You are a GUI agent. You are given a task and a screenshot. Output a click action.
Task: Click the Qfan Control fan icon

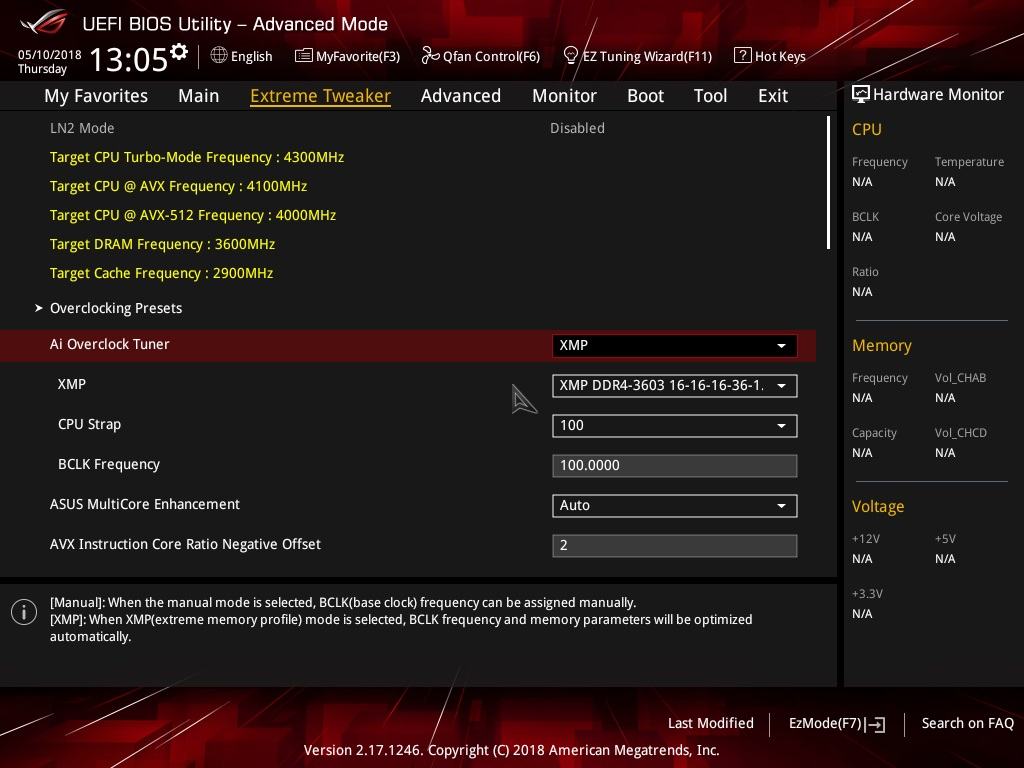(430, 56)
